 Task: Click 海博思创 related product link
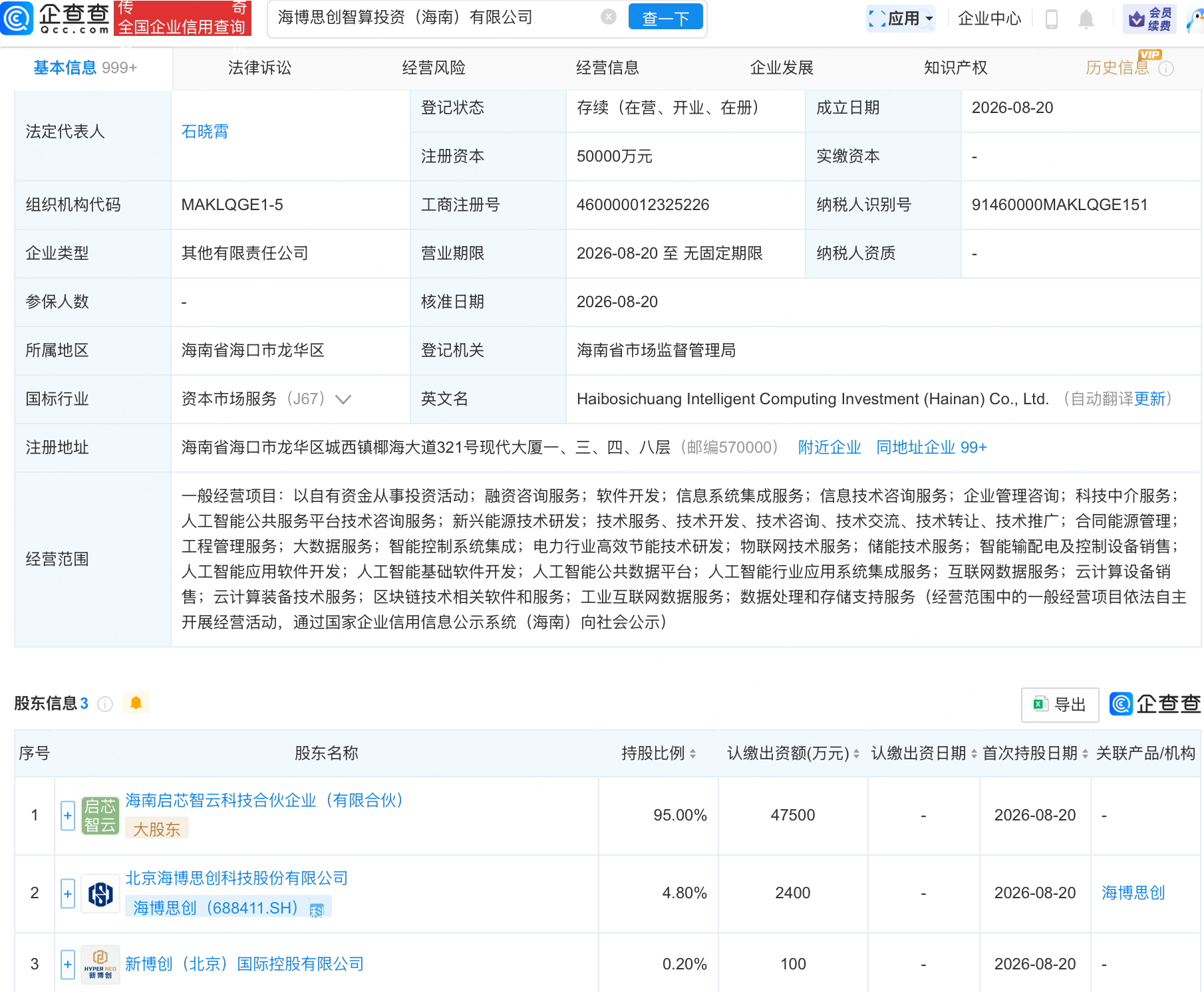(1133, 893)
